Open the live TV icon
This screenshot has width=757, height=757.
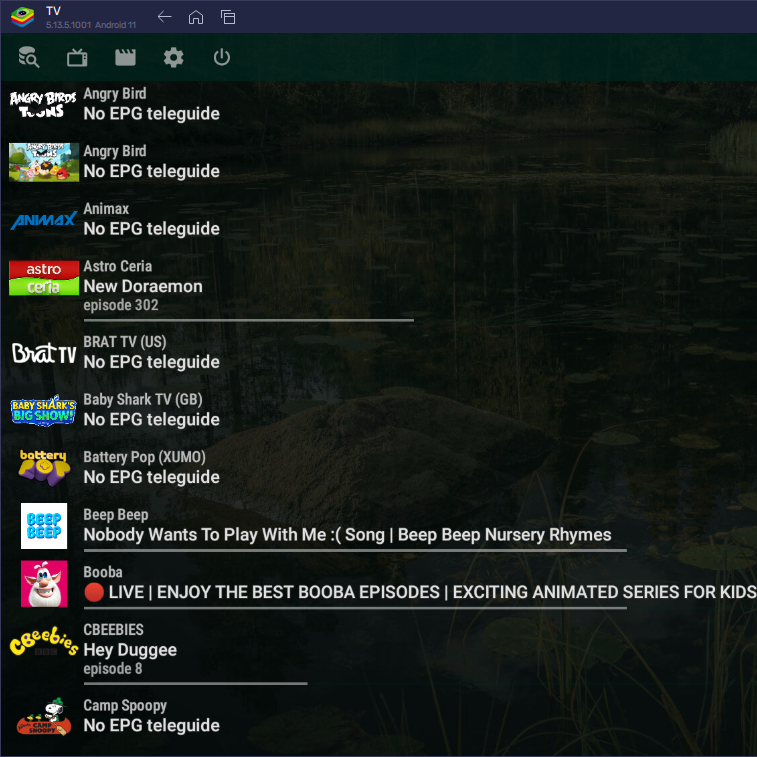pyautogui.click(x=77, y=57)
